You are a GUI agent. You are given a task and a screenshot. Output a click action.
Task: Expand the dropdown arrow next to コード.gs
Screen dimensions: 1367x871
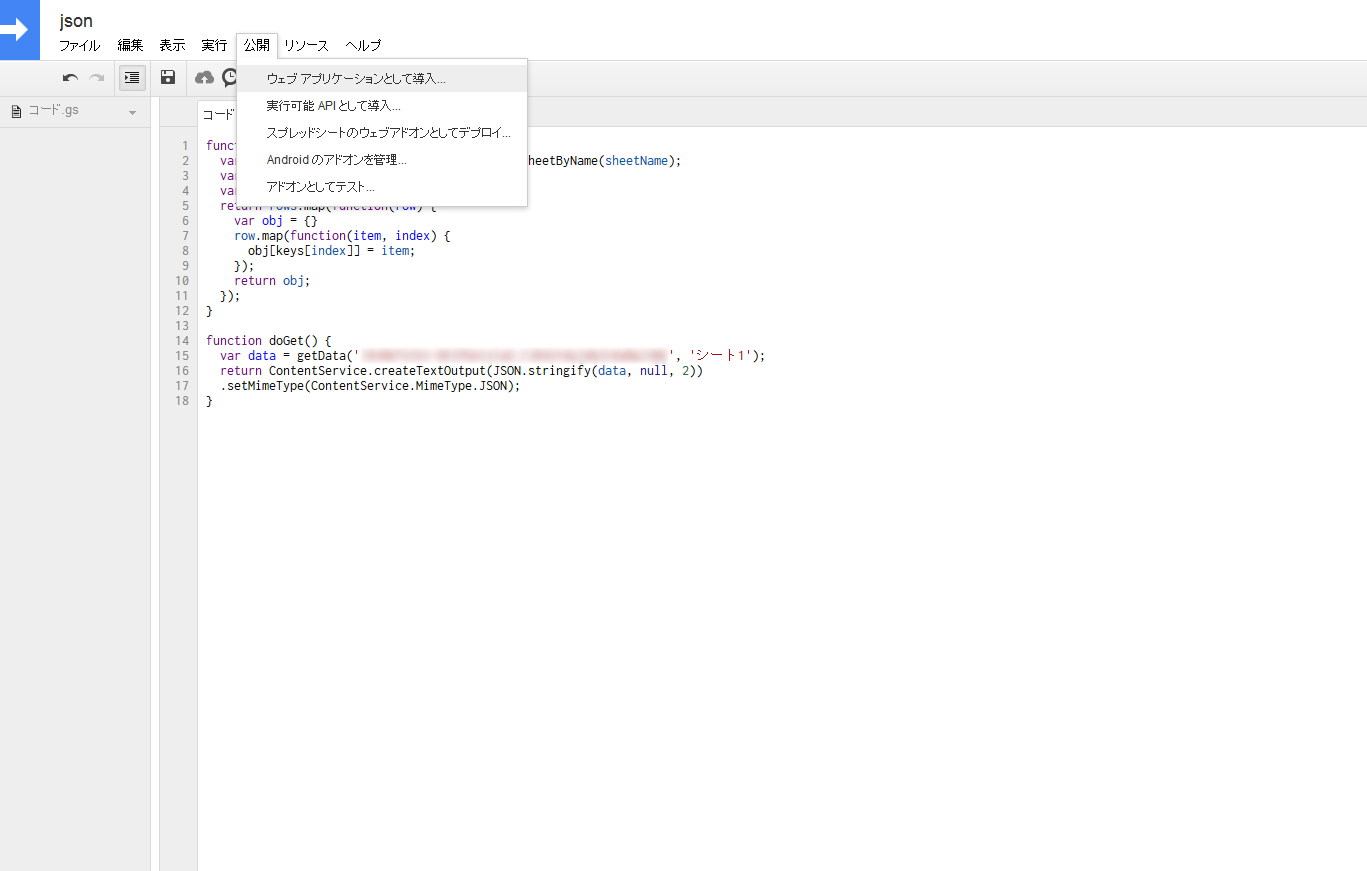pos(132,110)
